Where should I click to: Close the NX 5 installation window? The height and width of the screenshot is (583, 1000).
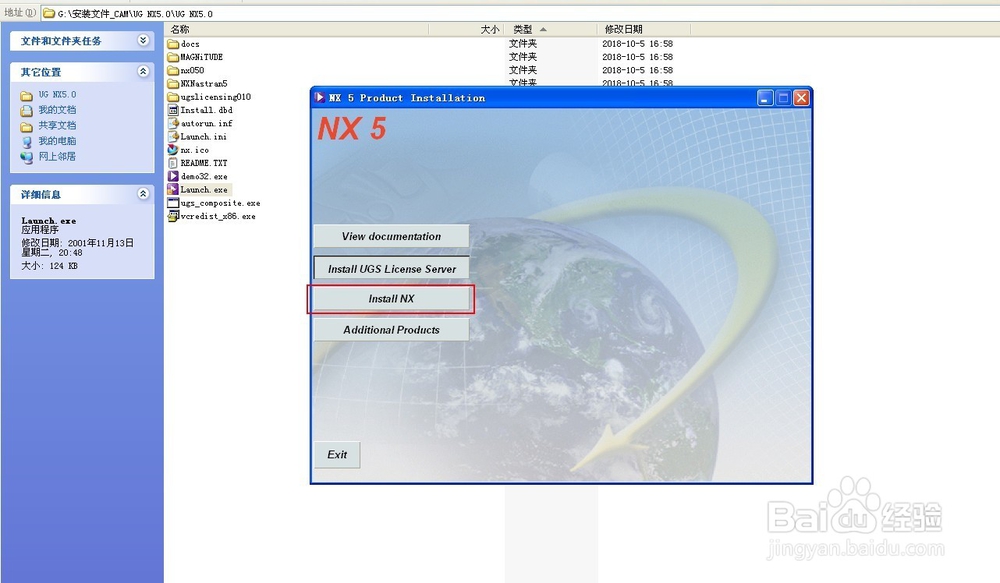[802, 98]
